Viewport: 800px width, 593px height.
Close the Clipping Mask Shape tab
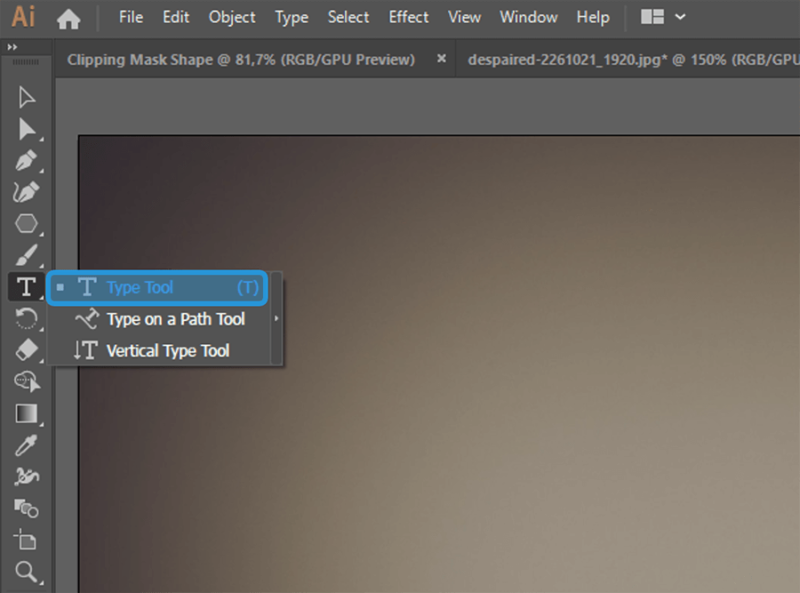coord(441,59)
